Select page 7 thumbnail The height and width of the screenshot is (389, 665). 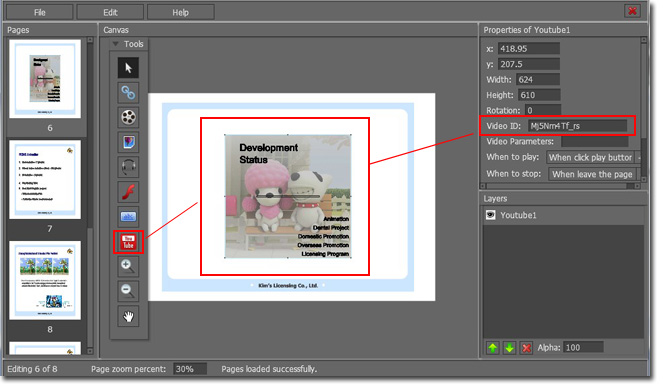pyautogui.click(x=45, y=180)
